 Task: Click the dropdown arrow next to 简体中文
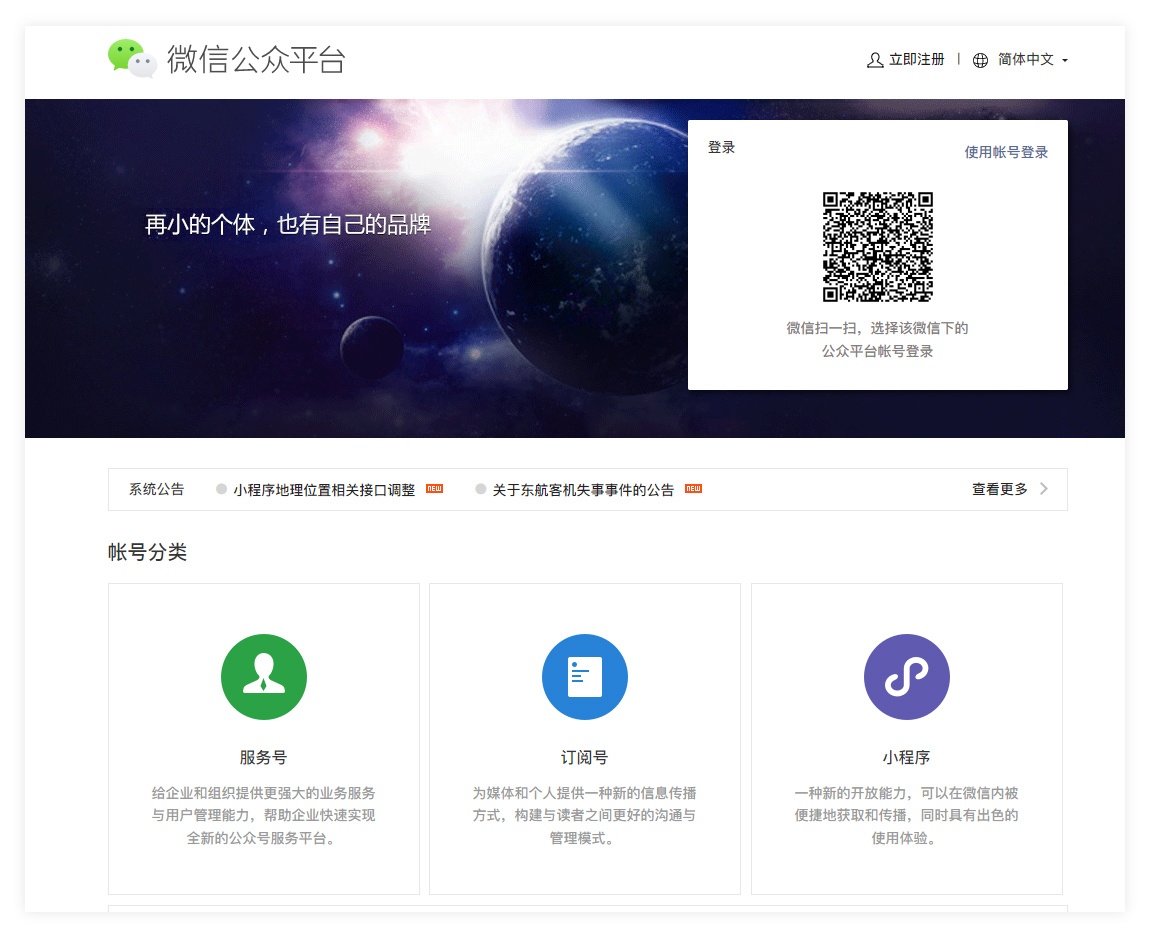point(1065,61)
